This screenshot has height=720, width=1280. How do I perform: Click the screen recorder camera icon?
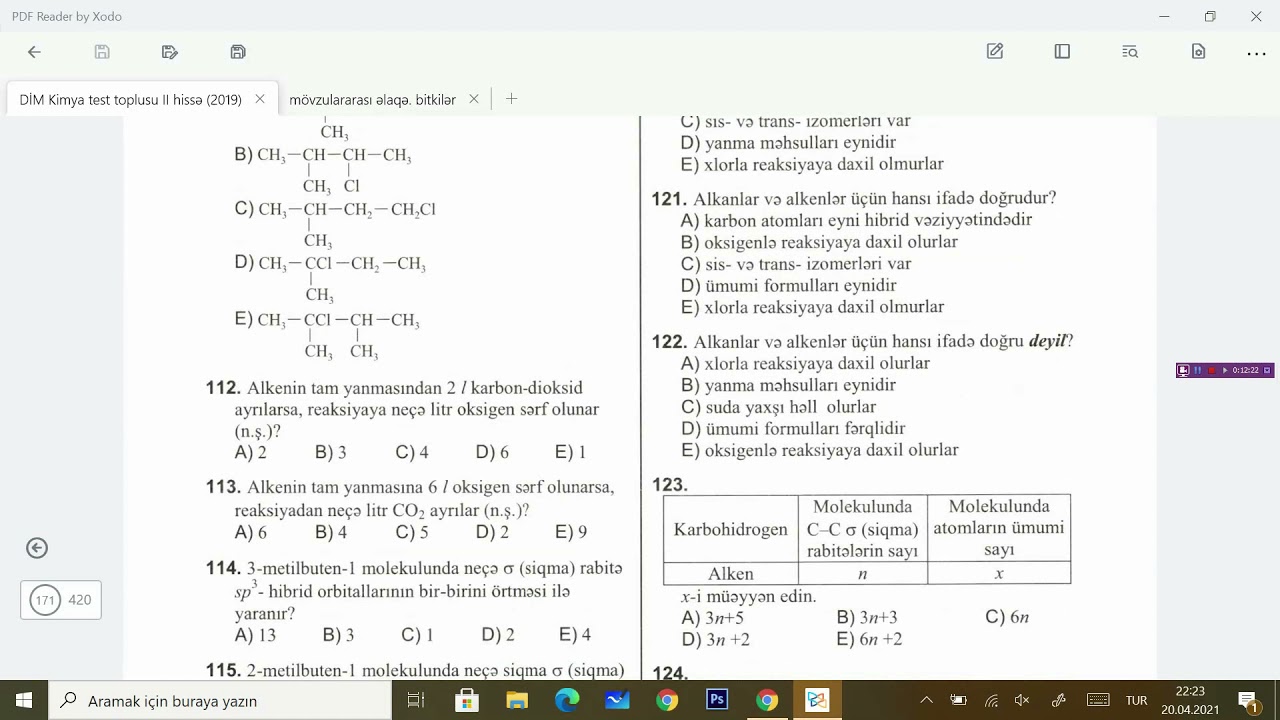pyautogui.click(x=1183, y=370)
